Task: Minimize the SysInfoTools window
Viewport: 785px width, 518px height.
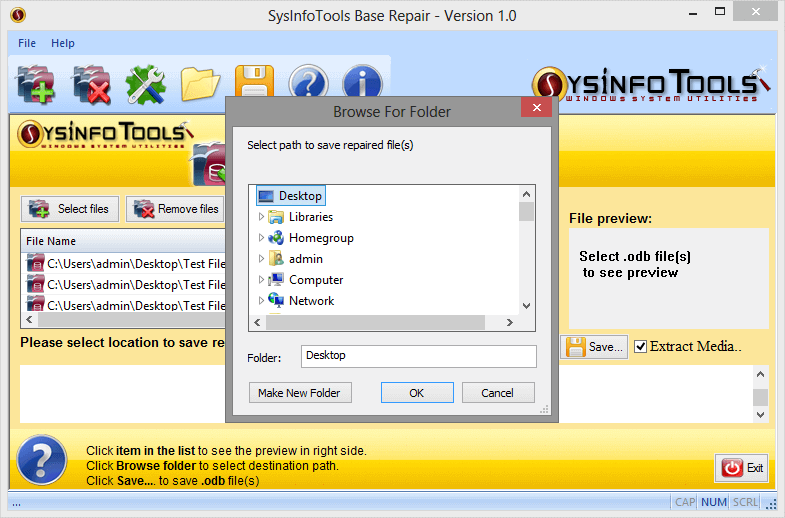Action: pyautogui.click(x=693, y=13)
